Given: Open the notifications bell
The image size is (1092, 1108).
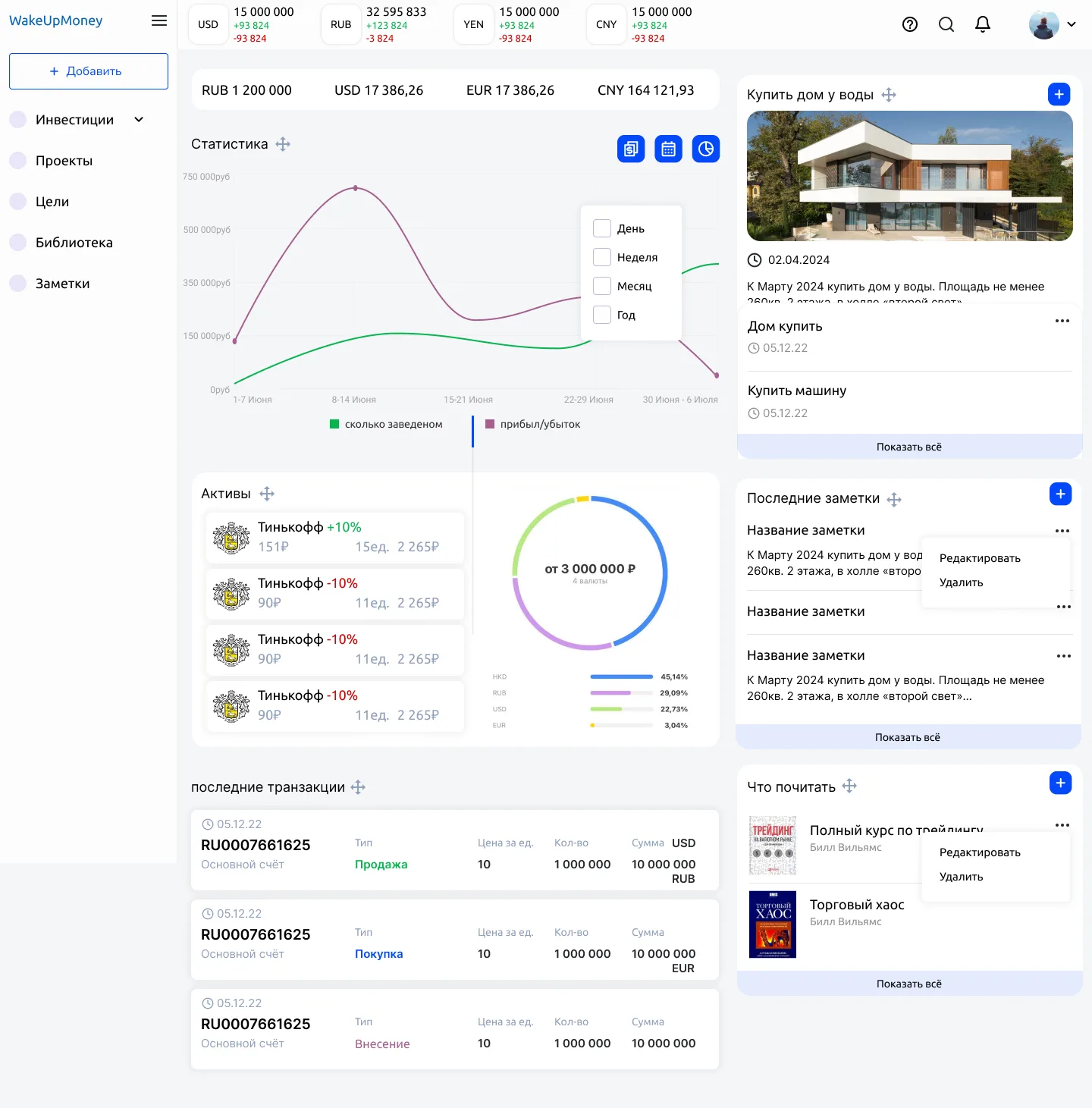Looking at the screenshot, I should 983,24.
